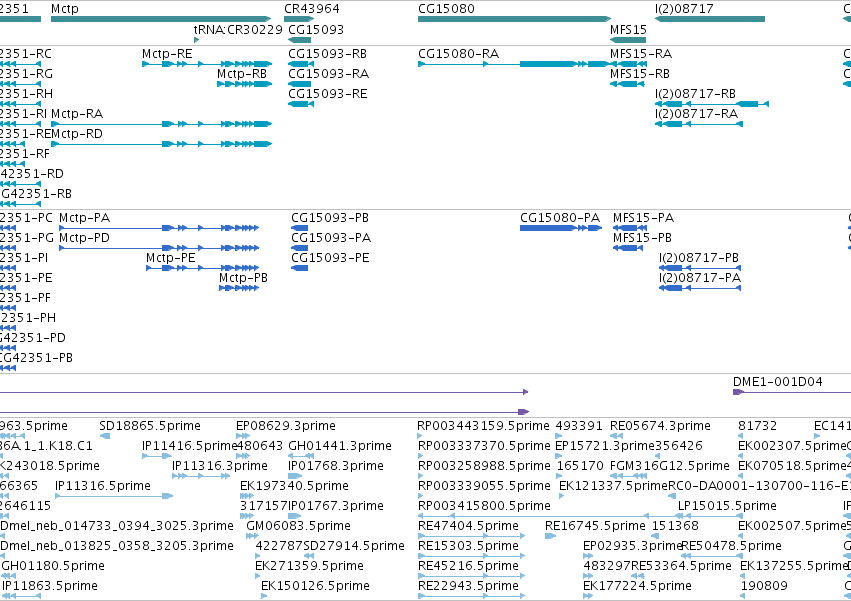Select the CG15093 gene label
Screen dimensions: 851x601
(316, 29)
